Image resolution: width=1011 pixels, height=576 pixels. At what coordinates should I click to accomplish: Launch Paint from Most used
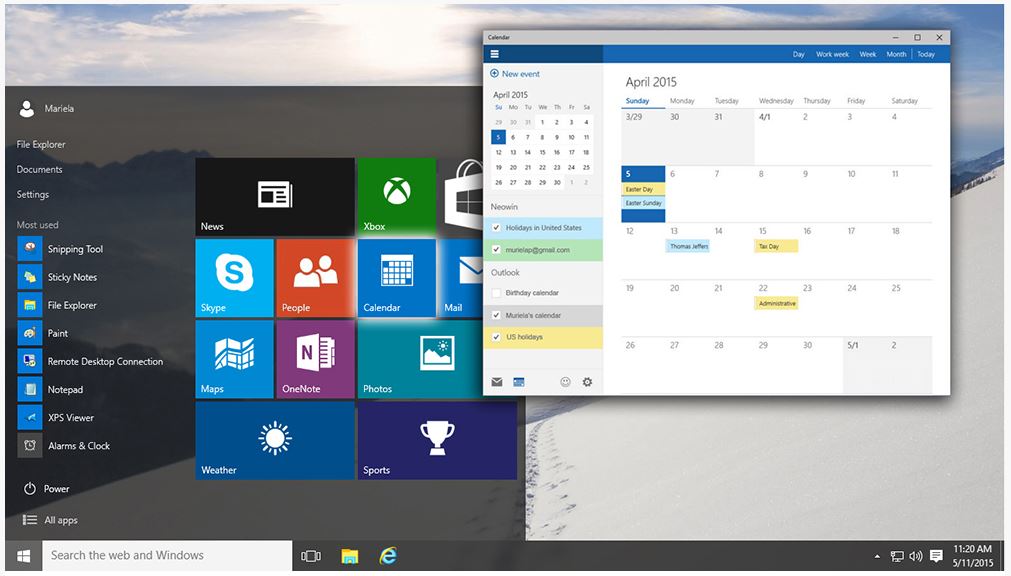coord(44,333)
